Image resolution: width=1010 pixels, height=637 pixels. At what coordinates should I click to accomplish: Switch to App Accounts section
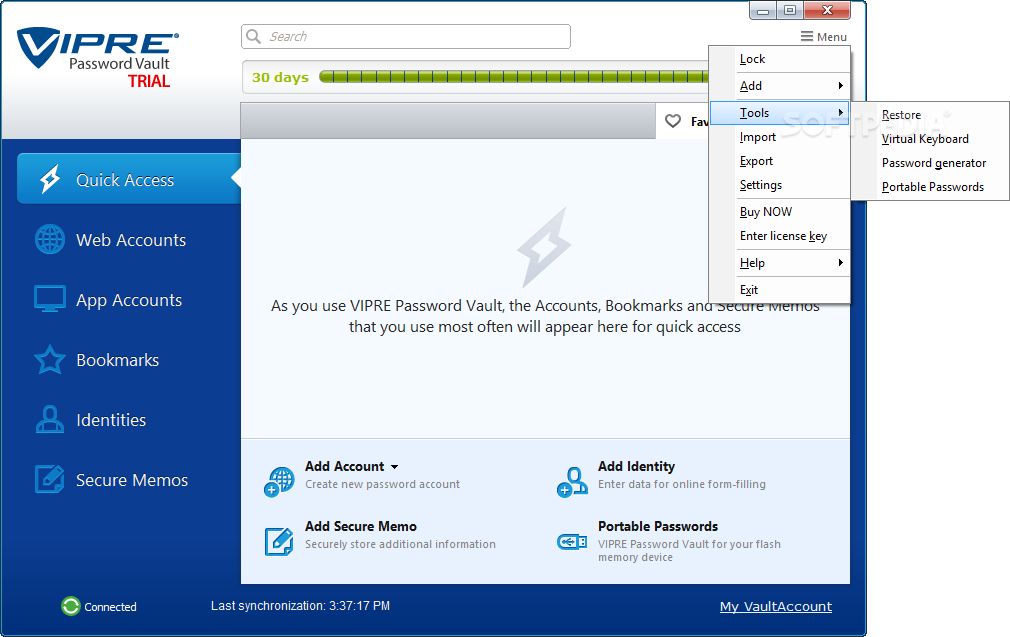pos(129,299)
